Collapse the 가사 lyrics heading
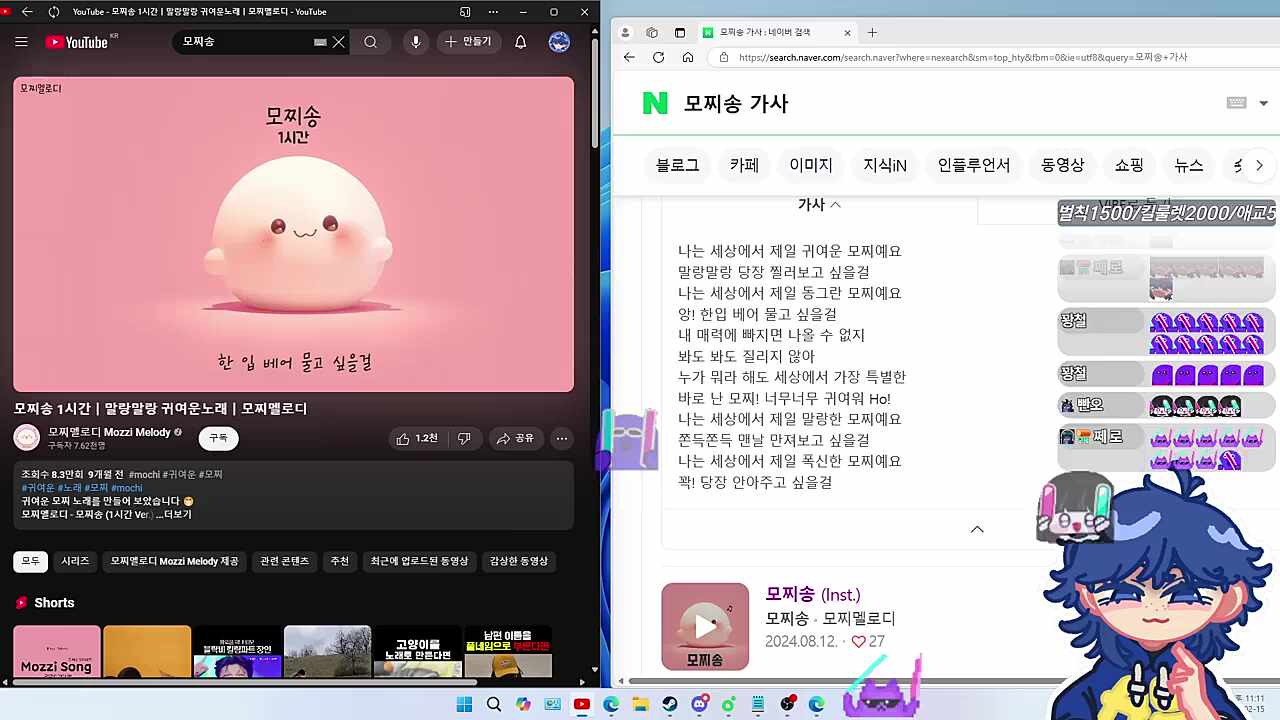 (819, 204)
